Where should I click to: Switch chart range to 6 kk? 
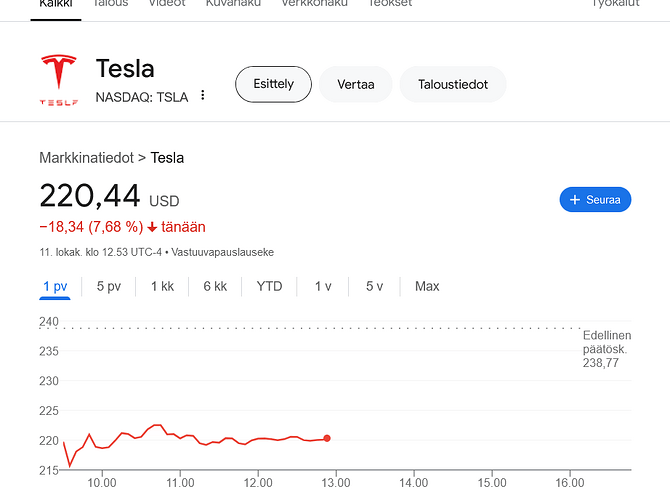215,286
